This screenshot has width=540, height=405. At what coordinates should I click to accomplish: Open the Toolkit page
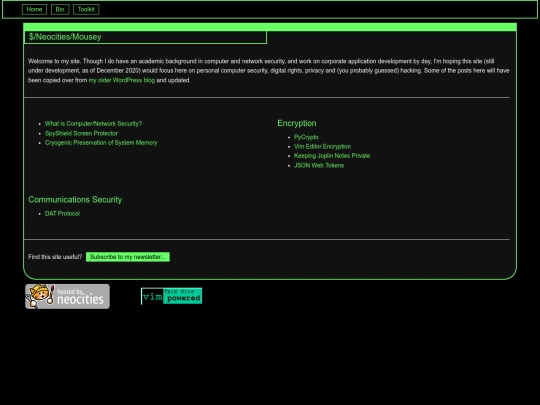(86, 9)
